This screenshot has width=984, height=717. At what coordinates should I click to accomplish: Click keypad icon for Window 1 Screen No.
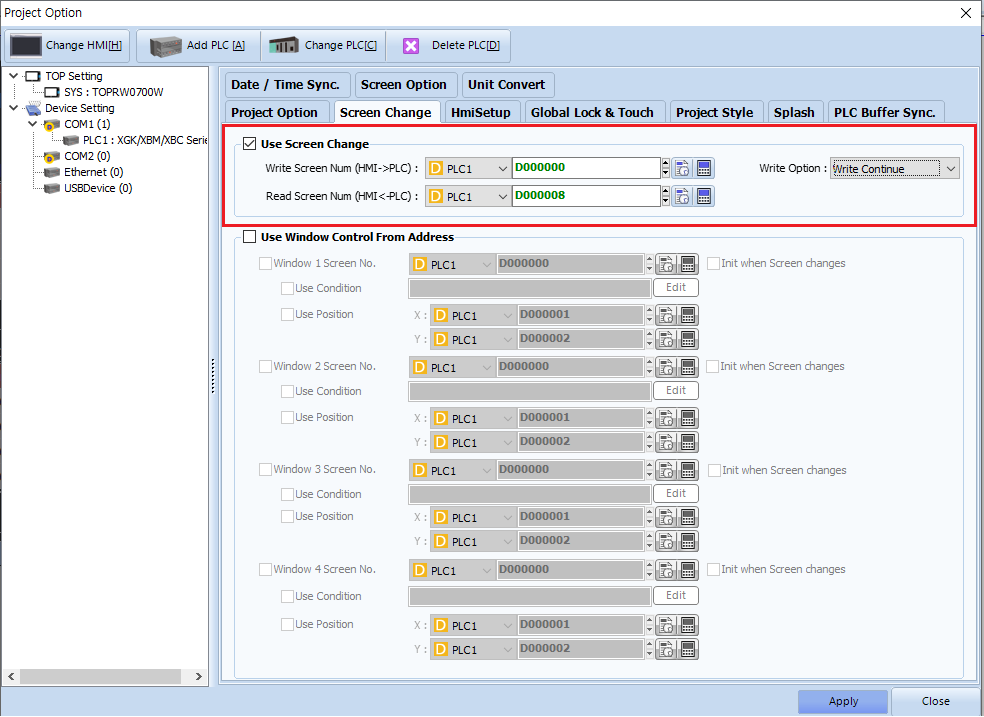point(688,264)
